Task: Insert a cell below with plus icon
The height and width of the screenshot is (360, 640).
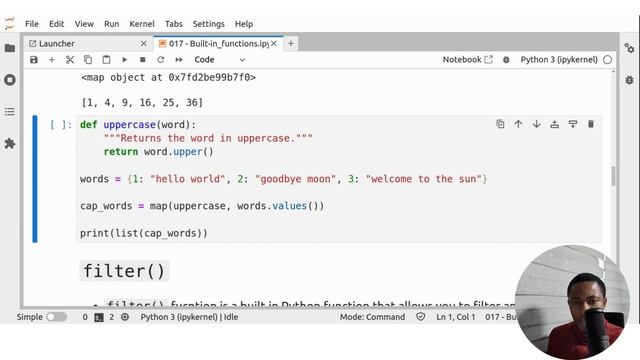Action: coord(52,60)
